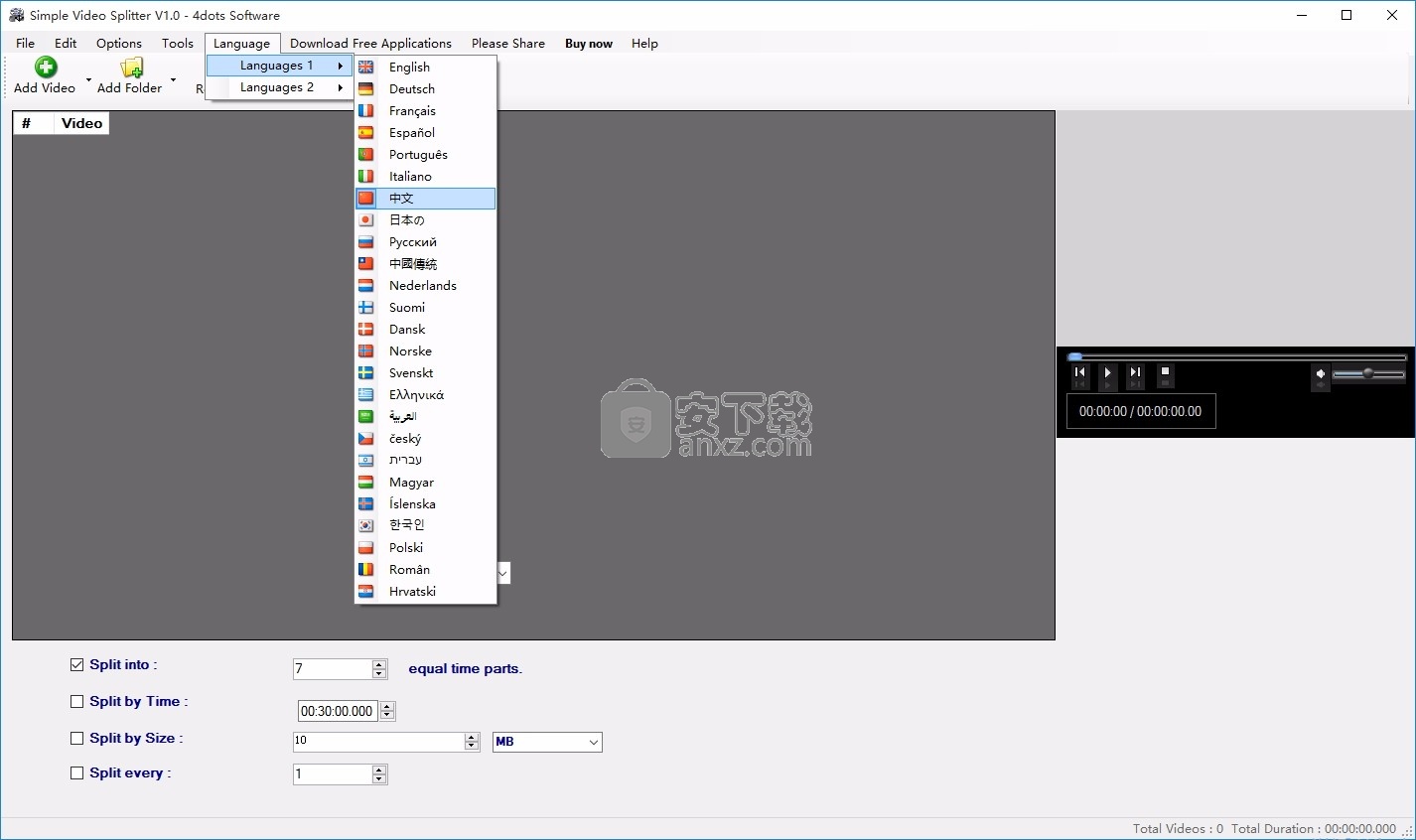Open dropdown arrow beside the language menu
This screenshot has height=840, width=1416.
pyautogui.click(x=503, y=573)
